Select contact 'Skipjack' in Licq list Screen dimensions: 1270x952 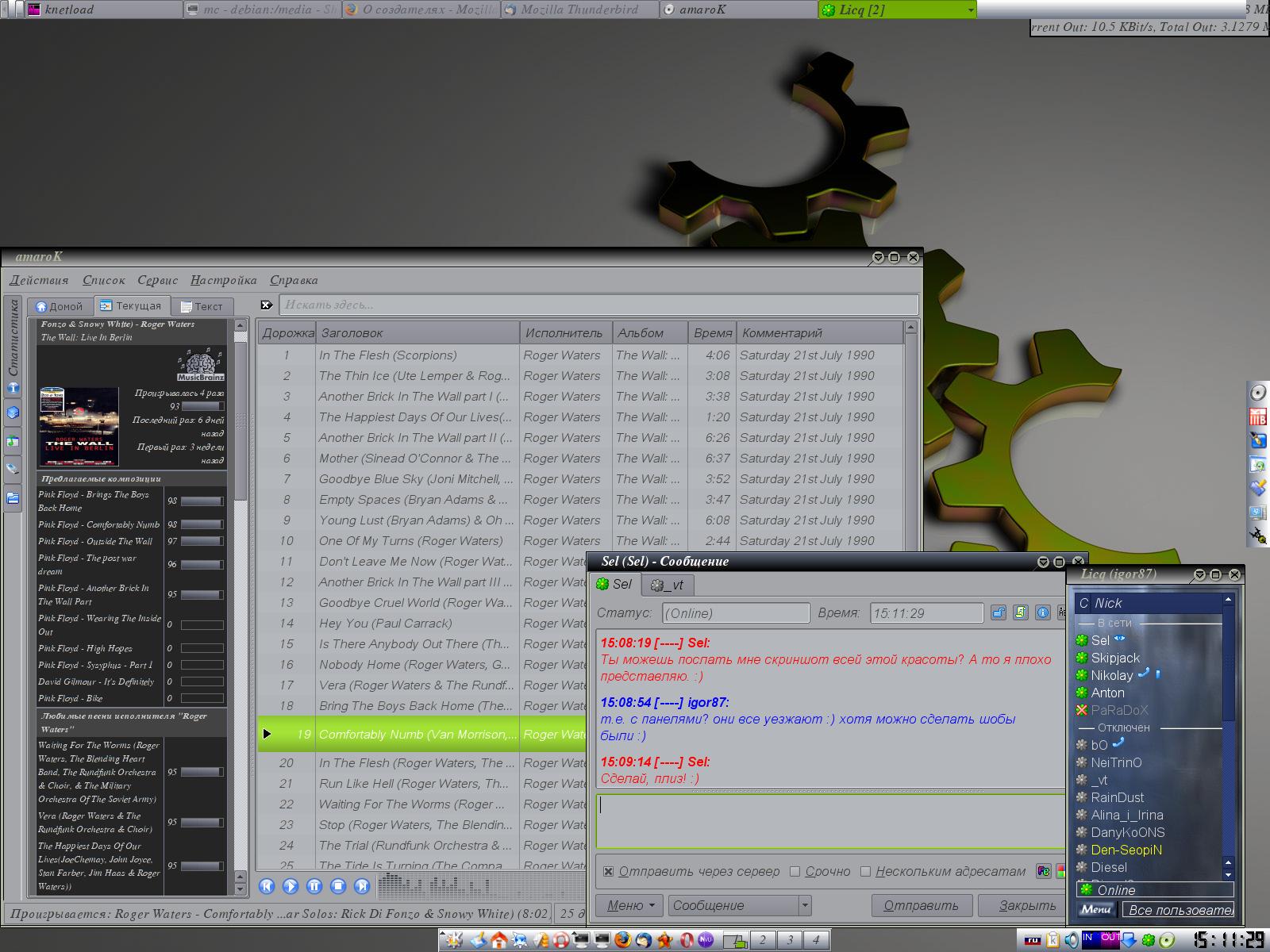click(1114, 658)
